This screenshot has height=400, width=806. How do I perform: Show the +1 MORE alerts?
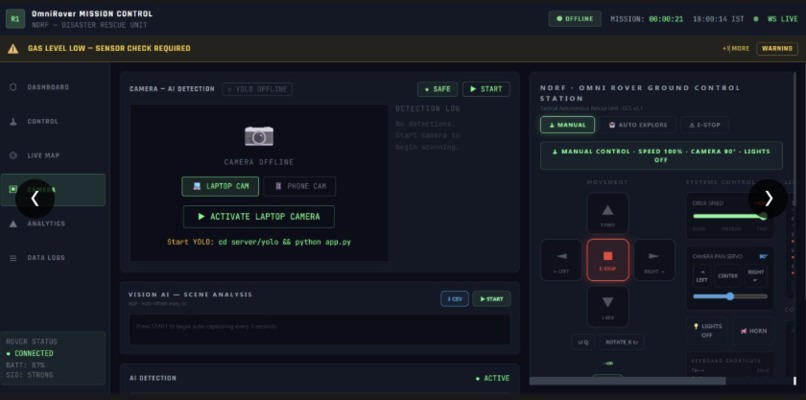click(736, 49)
